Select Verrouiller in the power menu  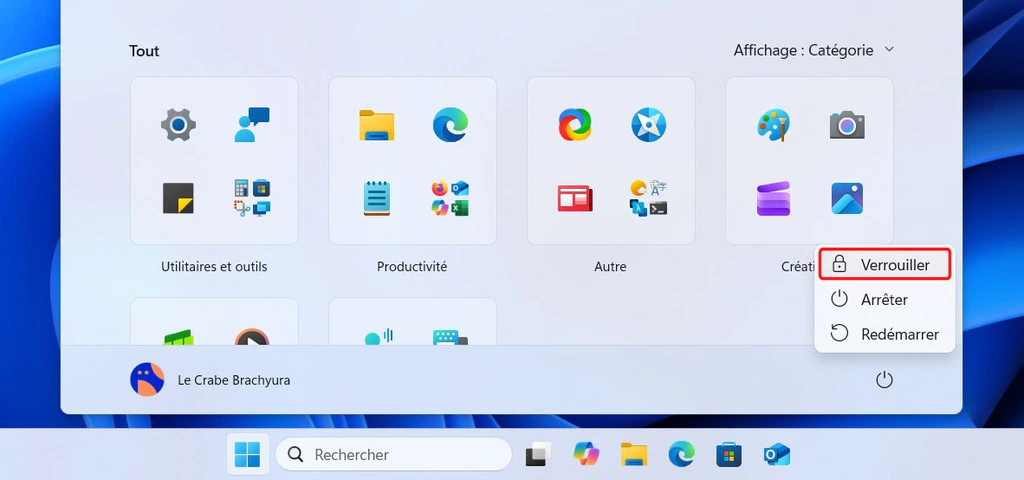884,265
